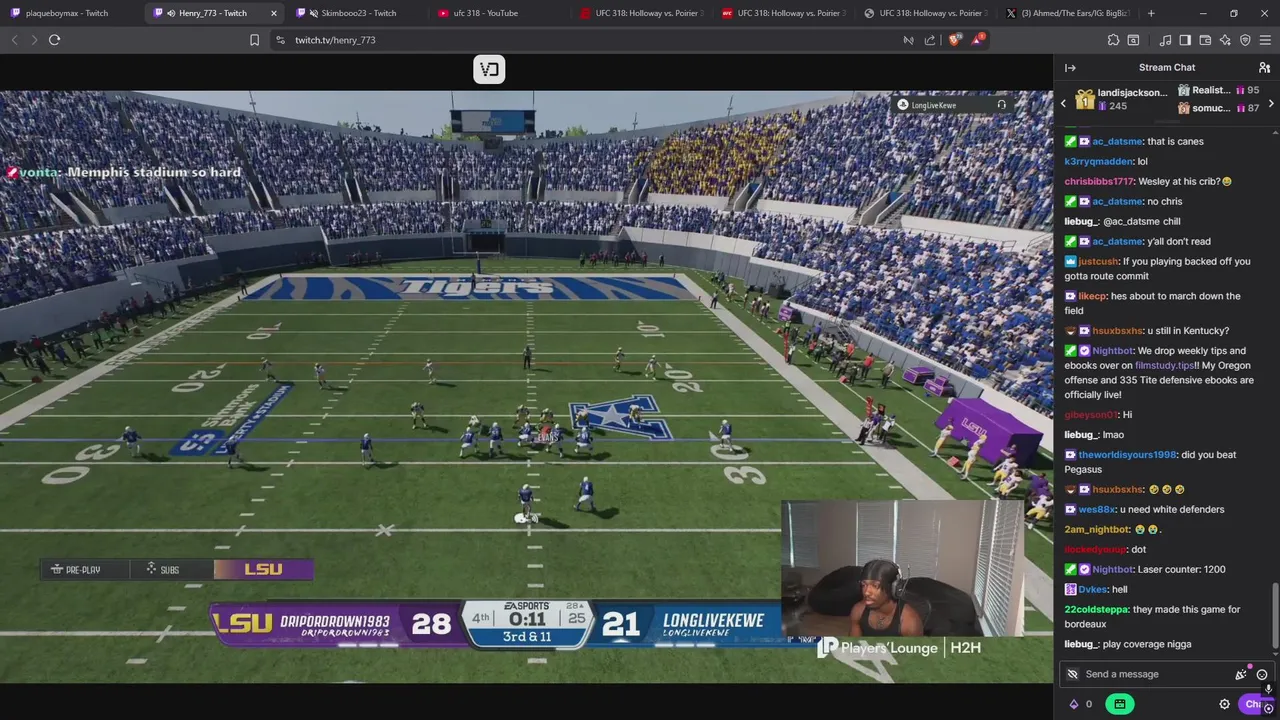1280x720 pixels.
Task: Click chat username hsuxbsxhs asking about Kentucky
Action: [1118, 331]
